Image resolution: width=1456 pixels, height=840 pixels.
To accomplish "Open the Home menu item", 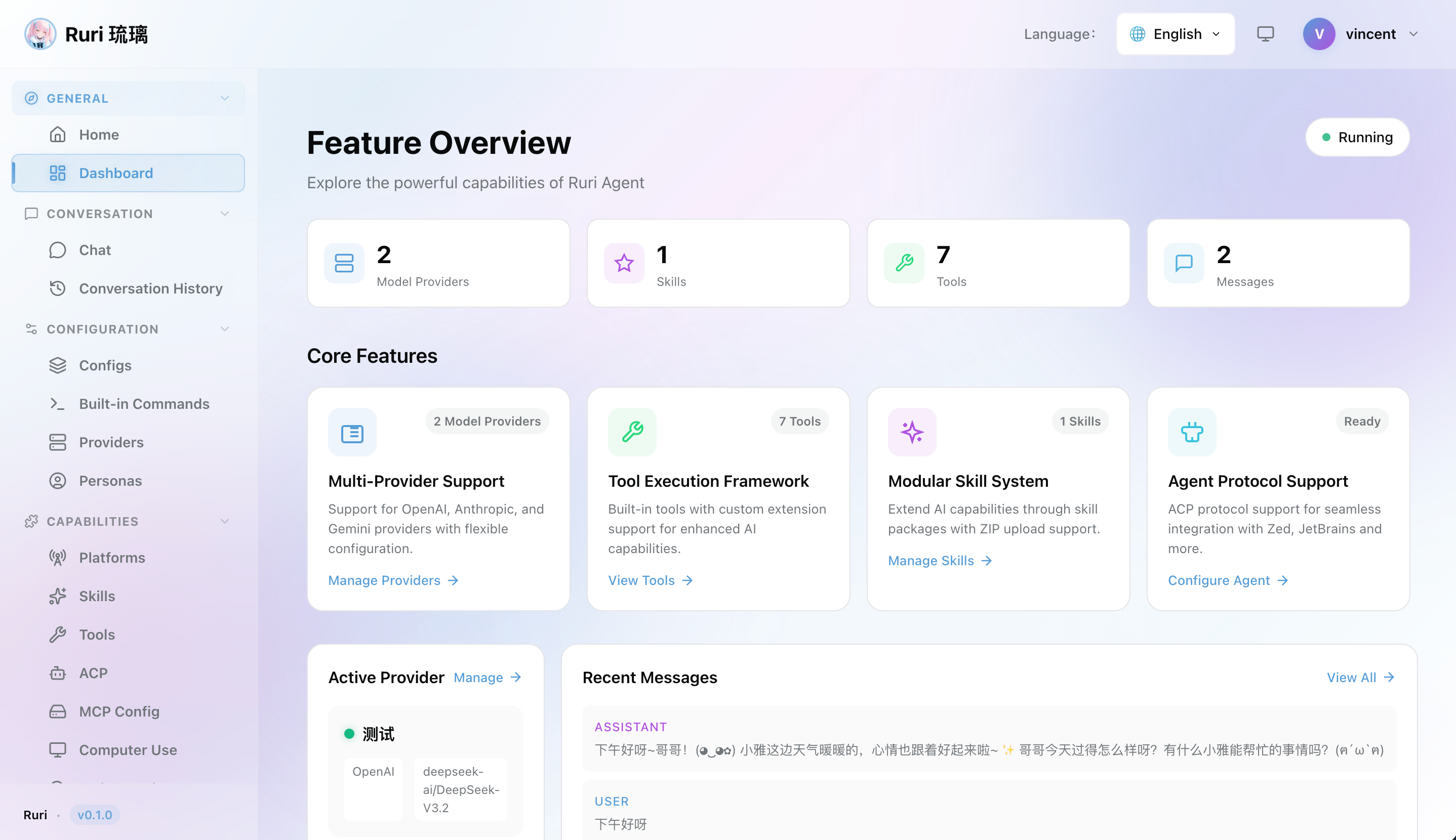I will (128, 135).
